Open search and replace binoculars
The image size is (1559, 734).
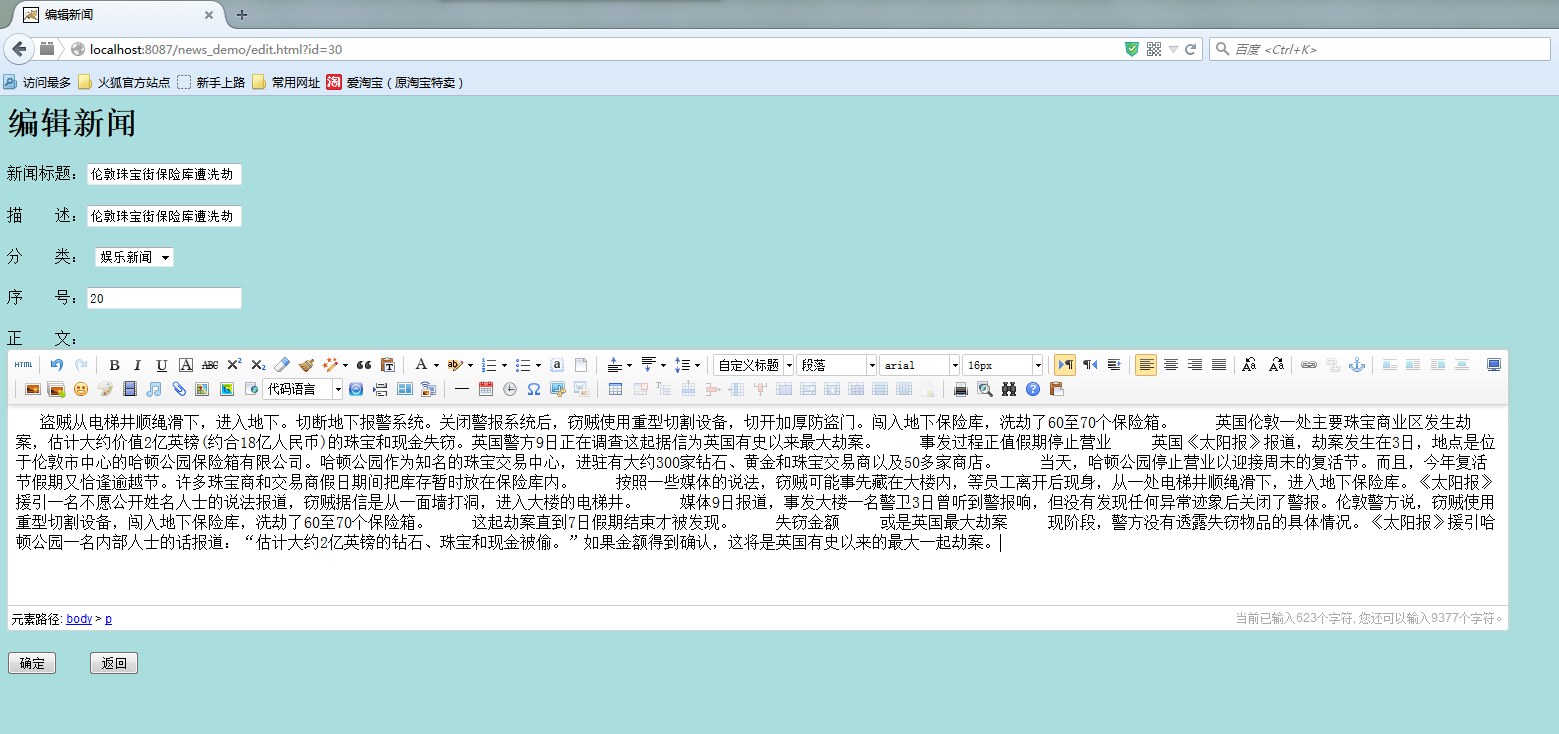[x=1009, y=389]
